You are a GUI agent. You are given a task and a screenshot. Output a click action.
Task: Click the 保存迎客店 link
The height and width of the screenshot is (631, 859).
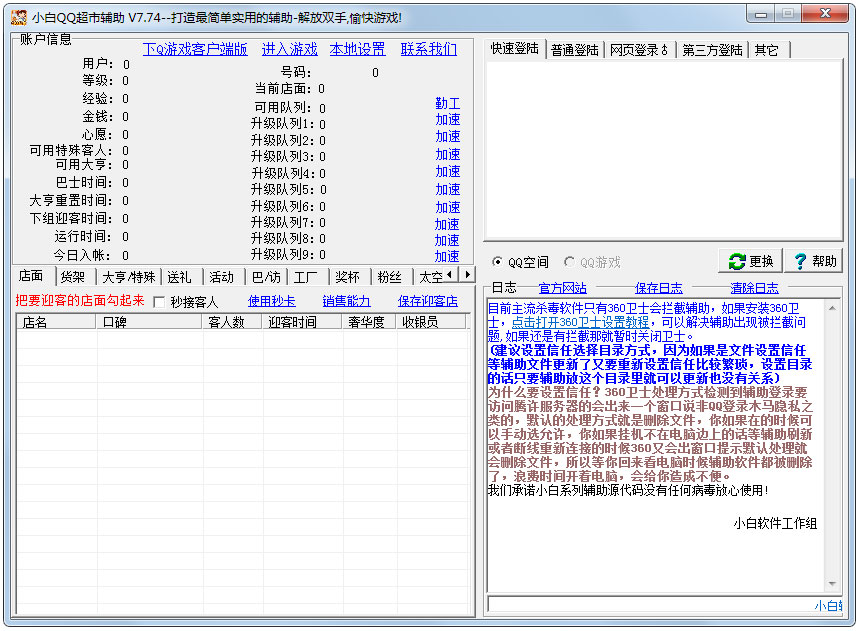coord(428,301)
